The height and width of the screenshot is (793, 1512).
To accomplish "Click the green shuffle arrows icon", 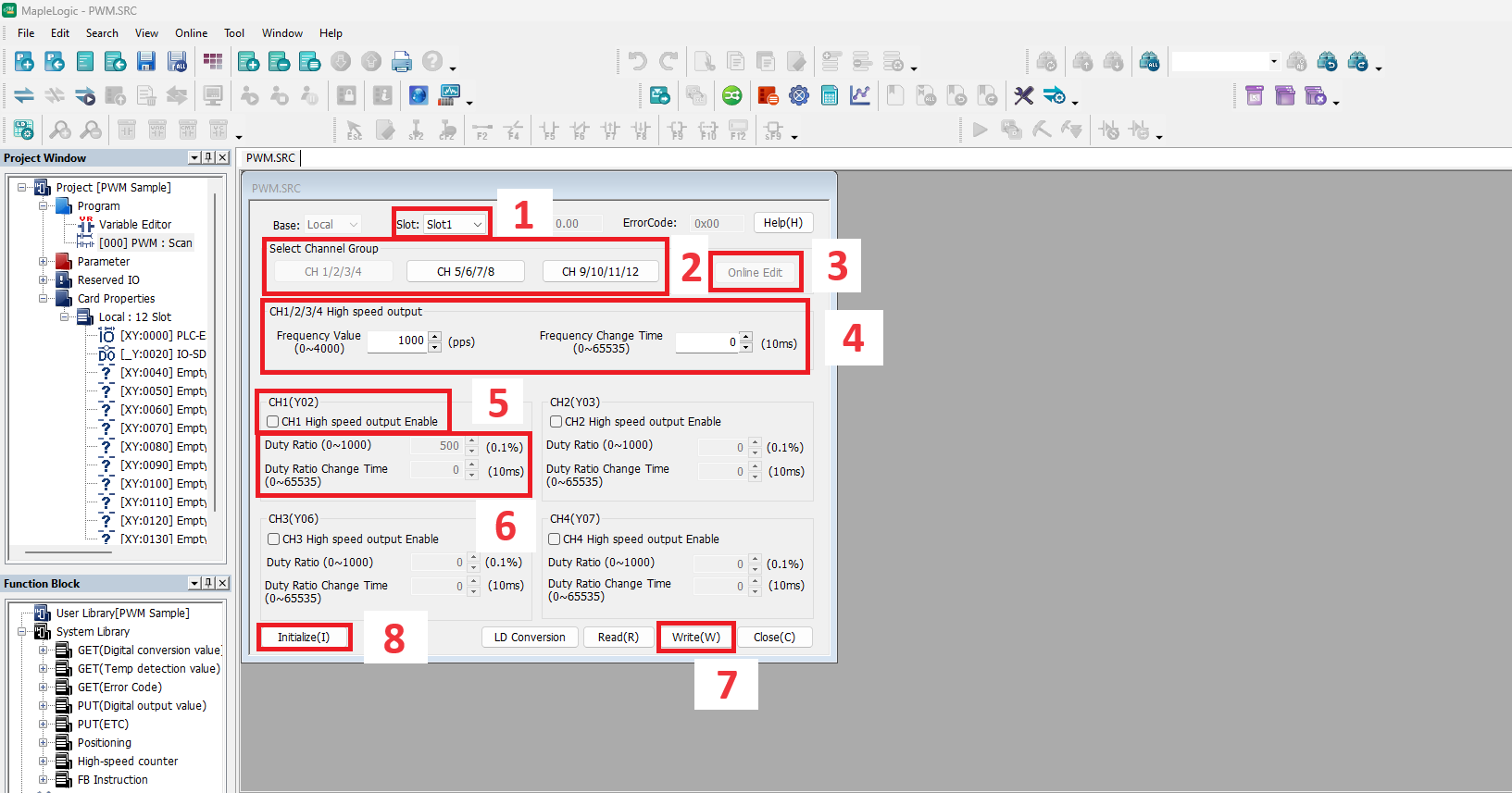I will click(x=732, y=95).
